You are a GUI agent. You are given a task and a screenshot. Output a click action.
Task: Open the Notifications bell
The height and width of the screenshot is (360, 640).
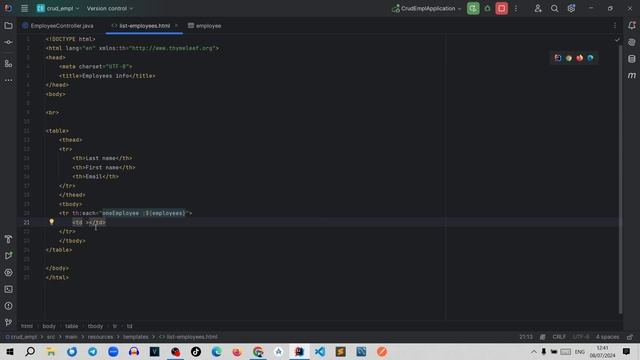(x=632, y=26)
